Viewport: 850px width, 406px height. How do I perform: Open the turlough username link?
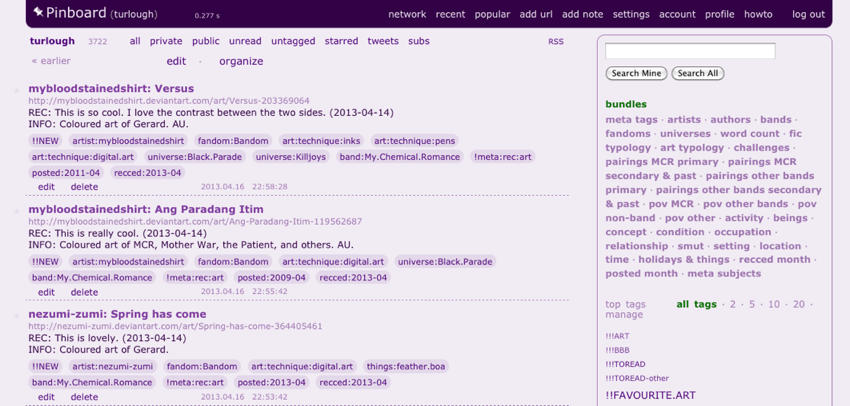(52, 41)
